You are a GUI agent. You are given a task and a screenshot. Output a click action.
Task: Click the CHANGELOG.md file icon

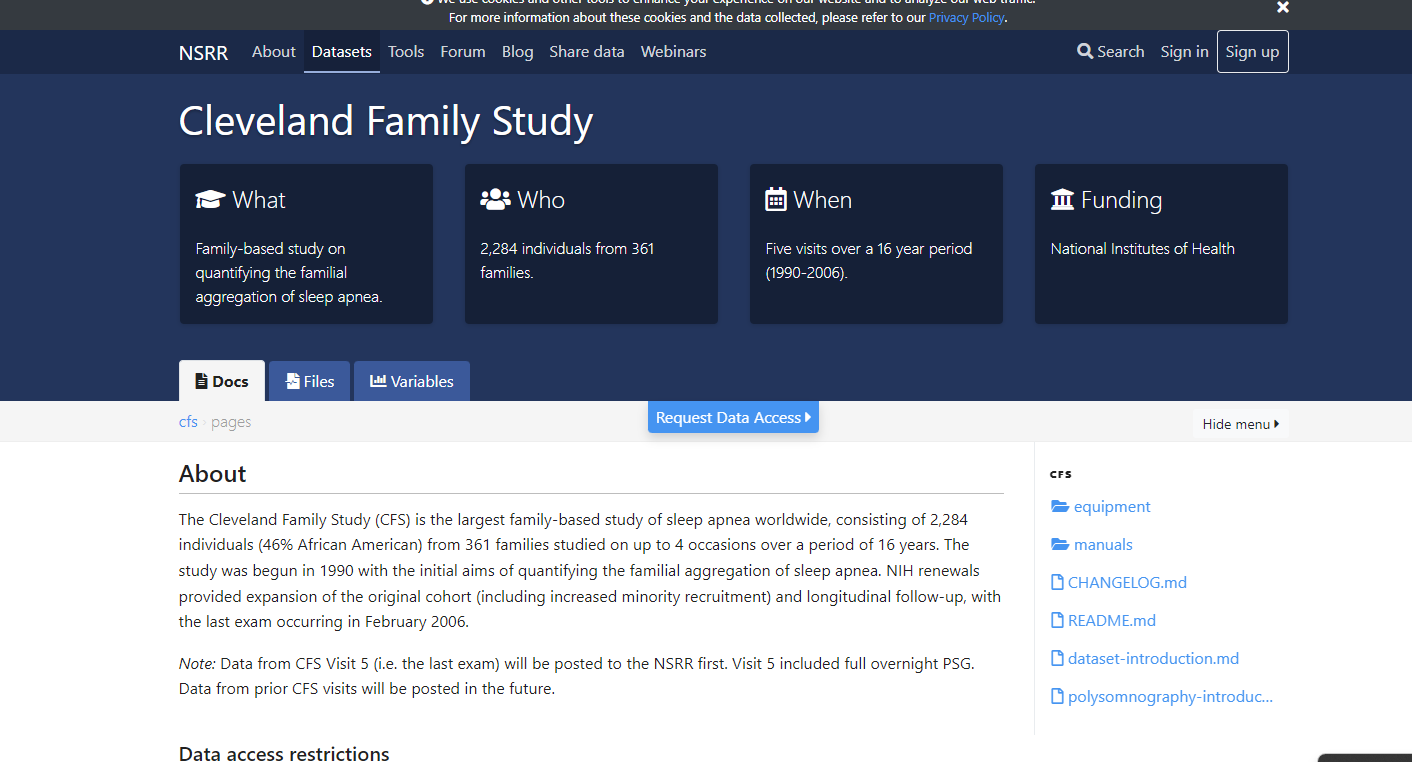(x=1057, y=583)
